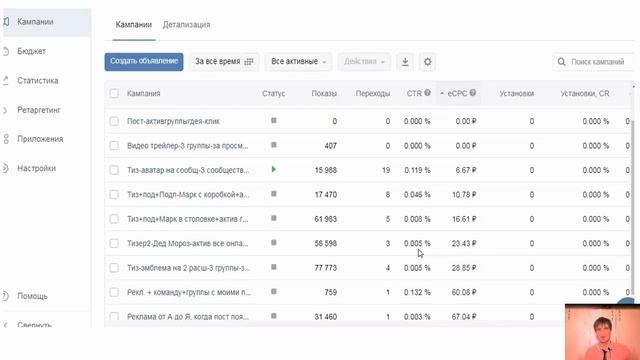Viewport: 640px width, 360px height.
Task: Switch to the Детализация tab
Action: [x=187, y=25]
